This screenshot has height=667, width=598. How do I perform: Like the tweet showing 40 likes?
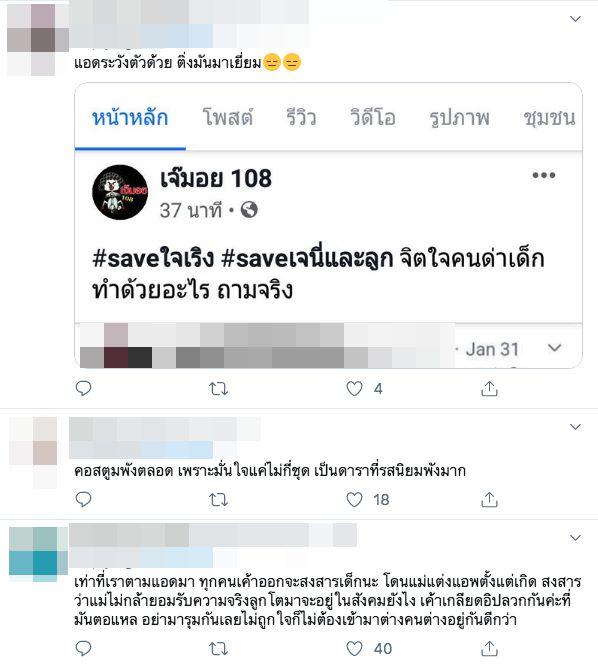(x=354, y=649)
